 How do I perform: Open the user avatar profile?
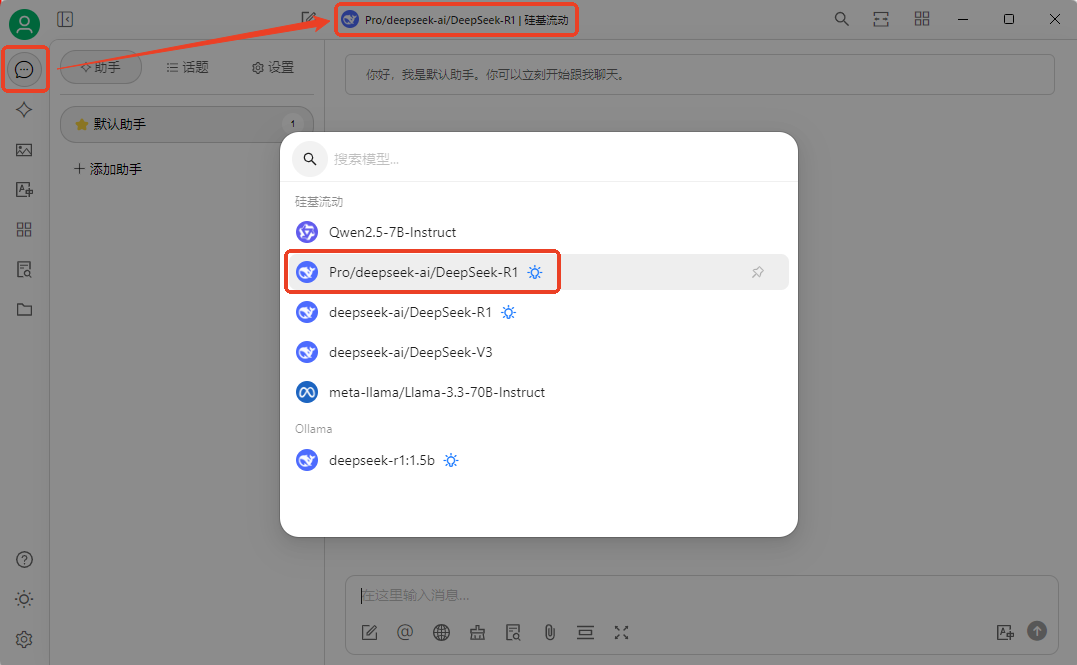pyautogui.click(x=24, y=25)
